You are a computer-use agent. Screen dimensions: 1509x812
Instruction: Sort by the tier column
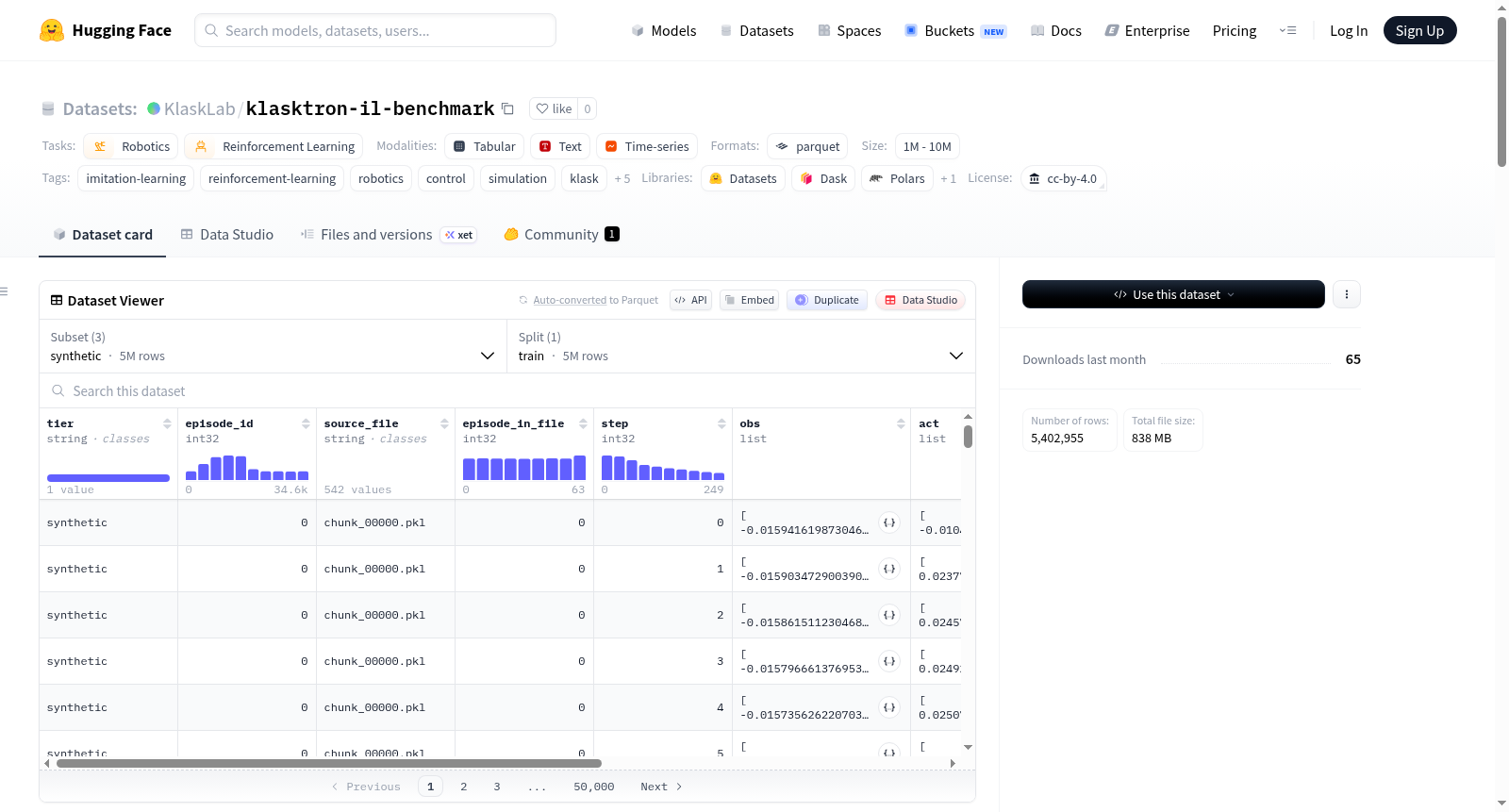click(167, 423)
